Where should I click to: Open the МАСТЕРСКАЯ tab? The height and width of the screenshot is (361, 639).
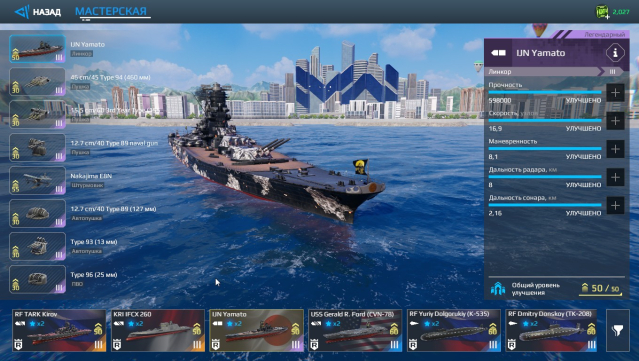(111, 11)
